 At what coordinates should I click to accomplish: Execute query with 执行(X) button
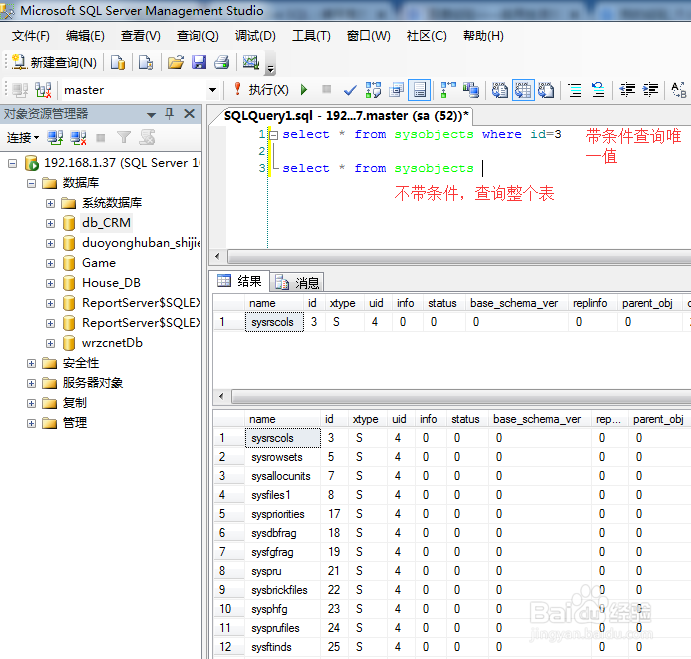pyautogui.click(x=261, y=90)
